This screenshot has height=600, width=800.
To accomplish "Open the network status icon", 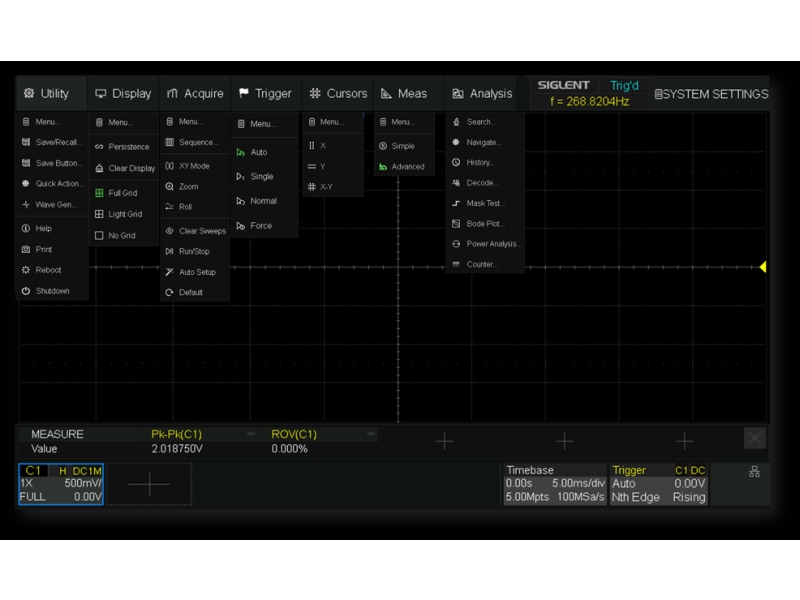I will (x=754, y=472).
